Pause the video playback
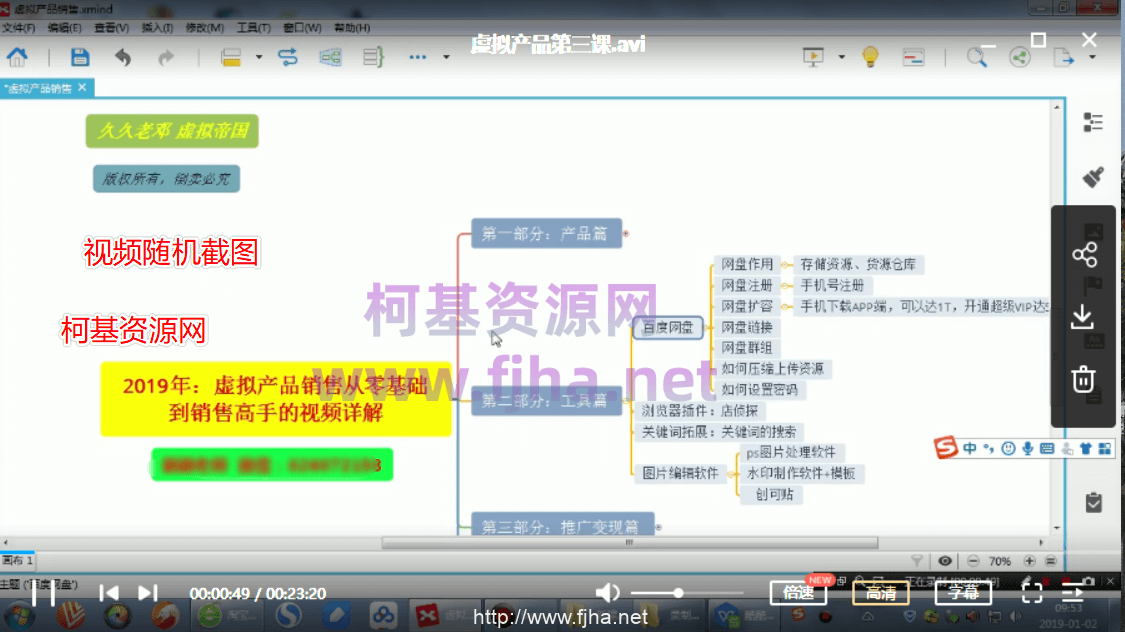 (43, 593)
